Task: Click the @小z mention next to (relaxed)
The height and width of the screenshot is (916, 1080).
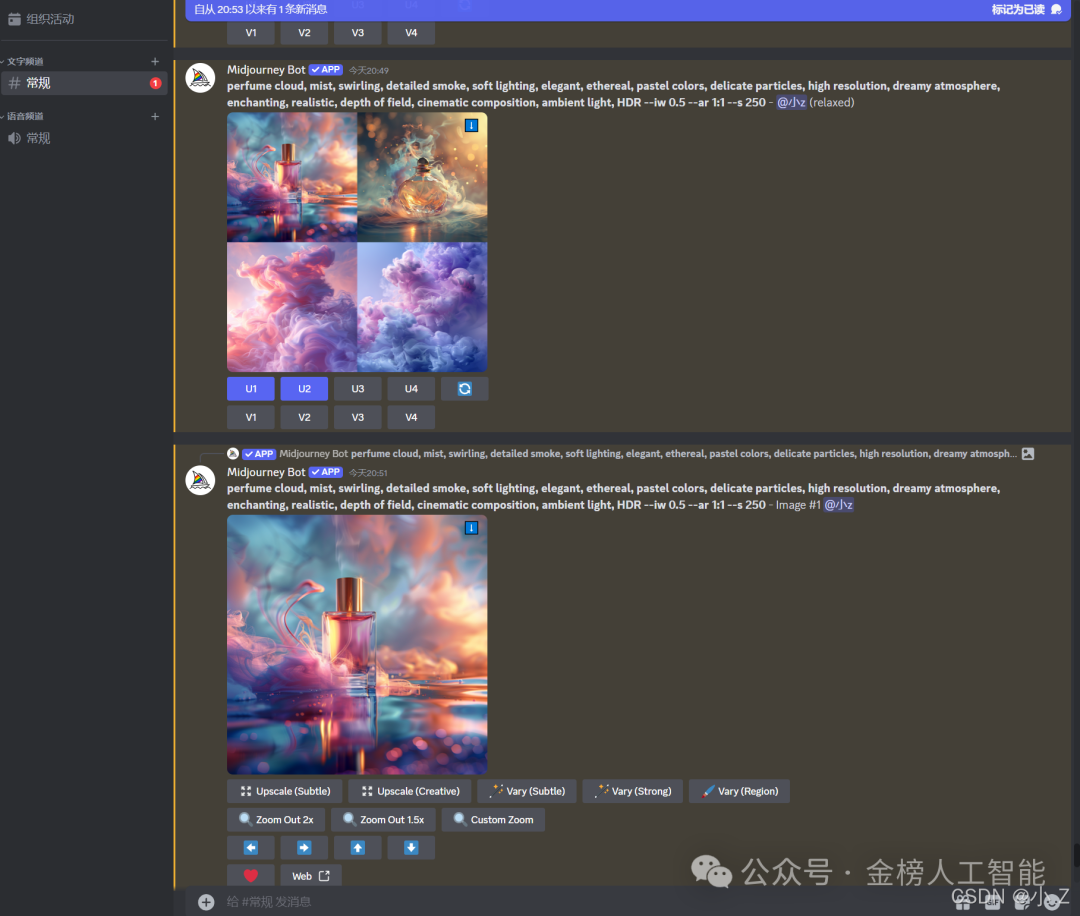Action: point(791,103)
